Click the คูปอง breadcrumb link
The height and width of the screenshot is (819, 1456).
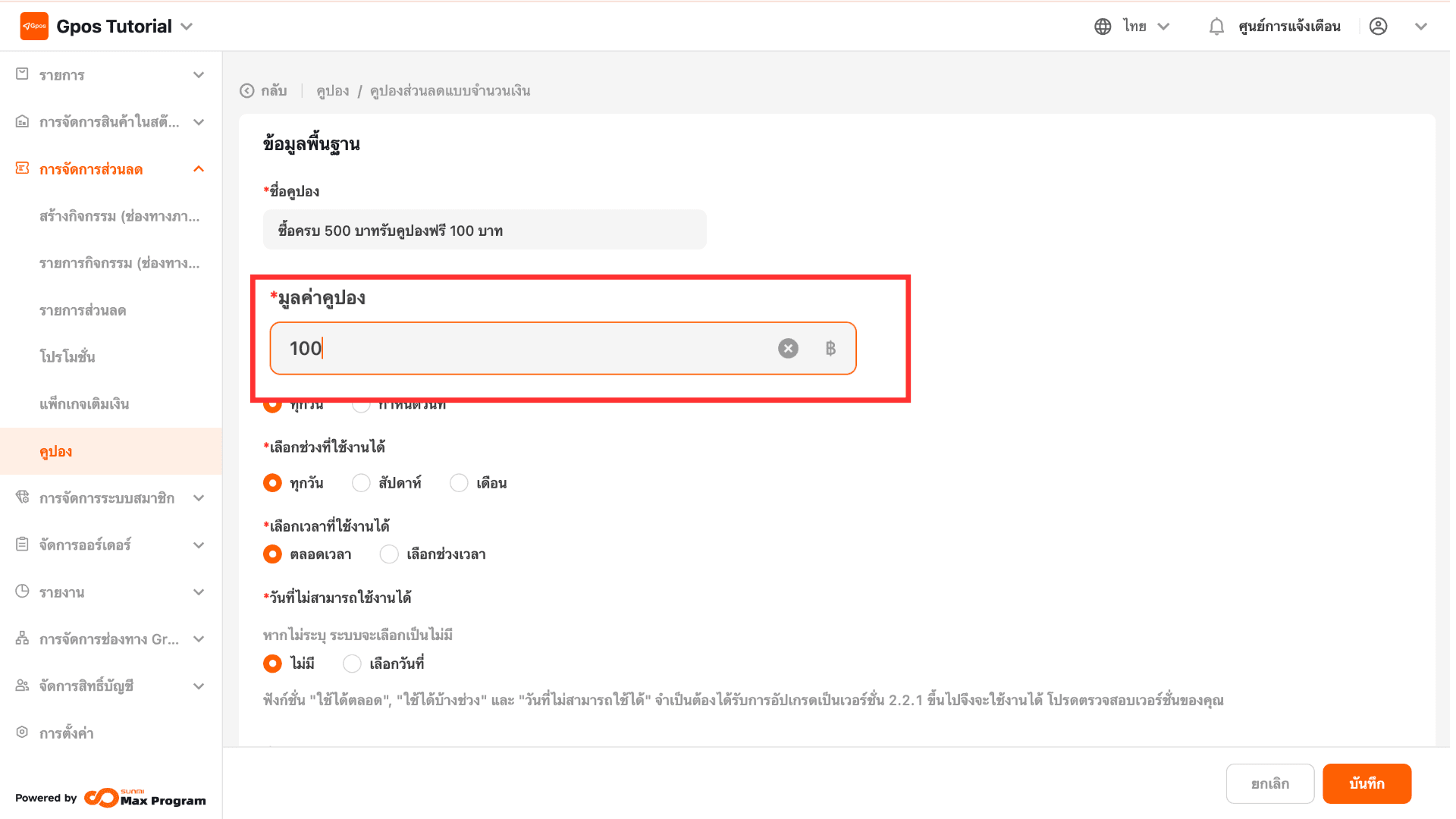click(332, 91)
